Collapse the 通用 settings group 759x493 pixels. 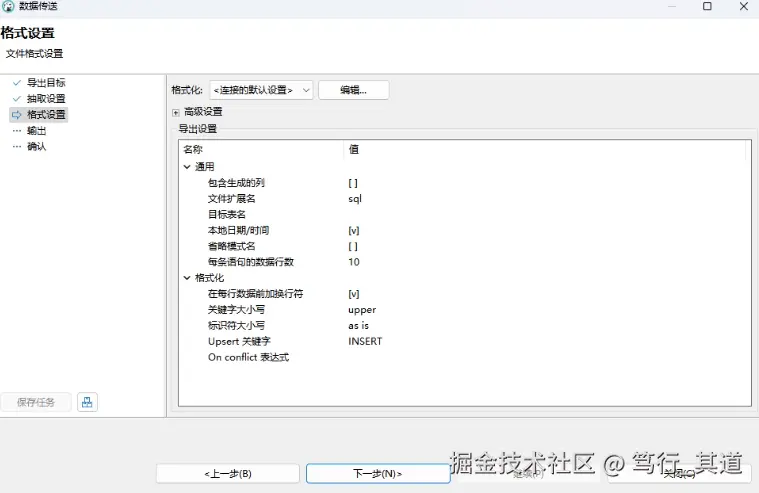[187, 167]
